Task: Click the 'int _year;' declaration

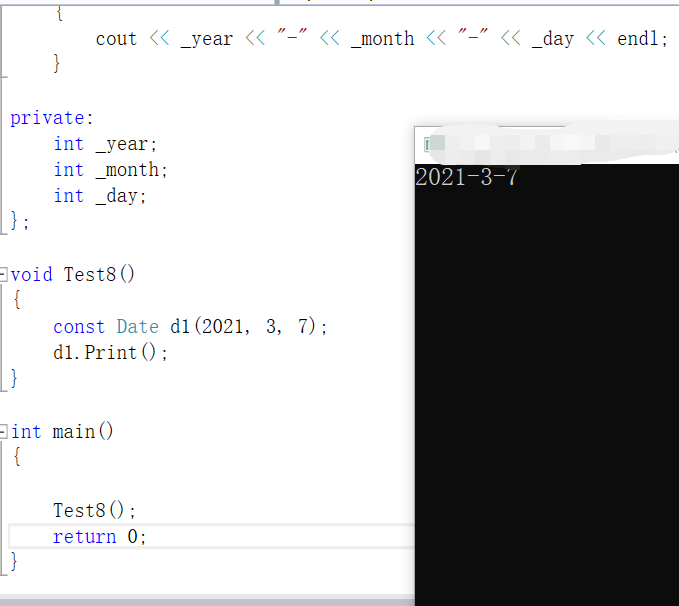Action: [105, 144]
